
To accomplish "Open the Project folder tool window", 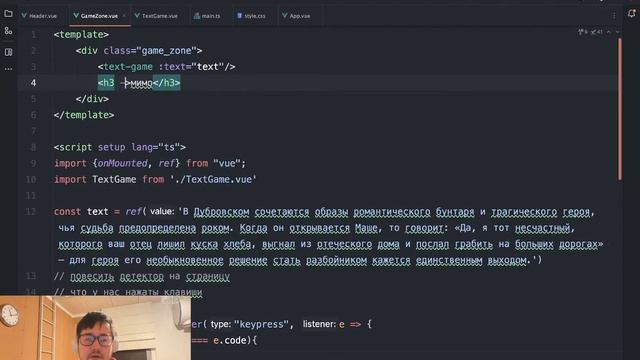I will pyautogui.click(x=8, y=13).
